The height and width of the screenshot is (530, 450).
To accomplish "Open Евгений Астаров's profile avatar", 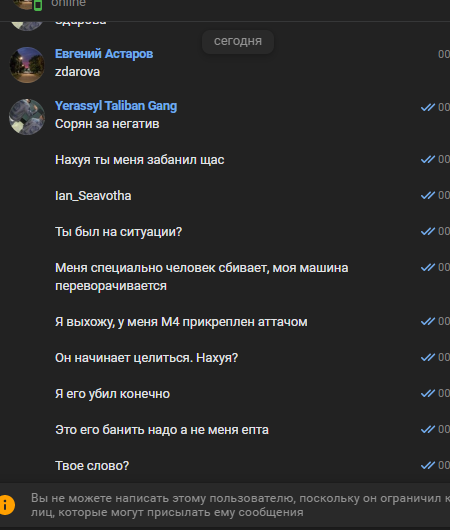I will click(x=27, y=65).
